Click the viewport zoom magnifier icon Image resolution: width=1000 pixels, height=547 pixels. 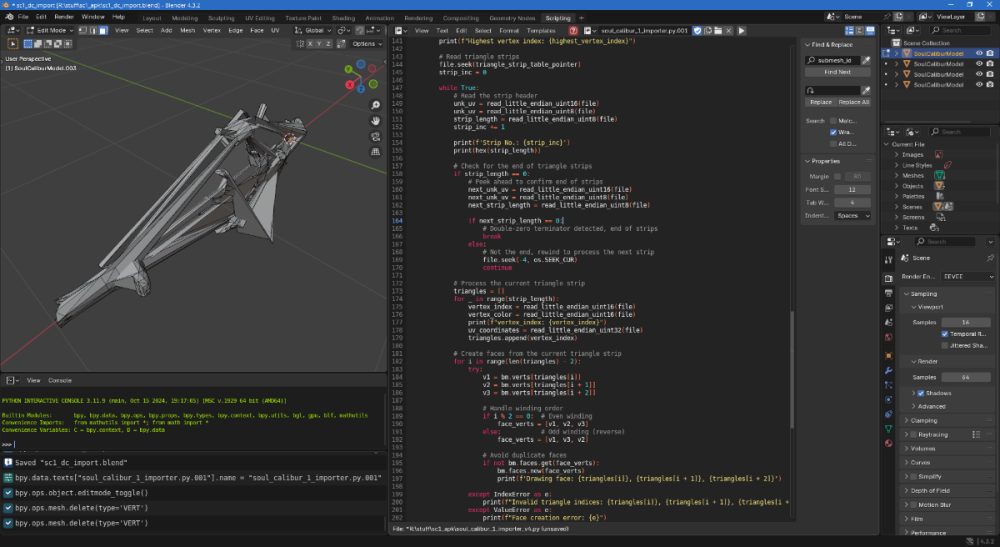click(375, 105)
